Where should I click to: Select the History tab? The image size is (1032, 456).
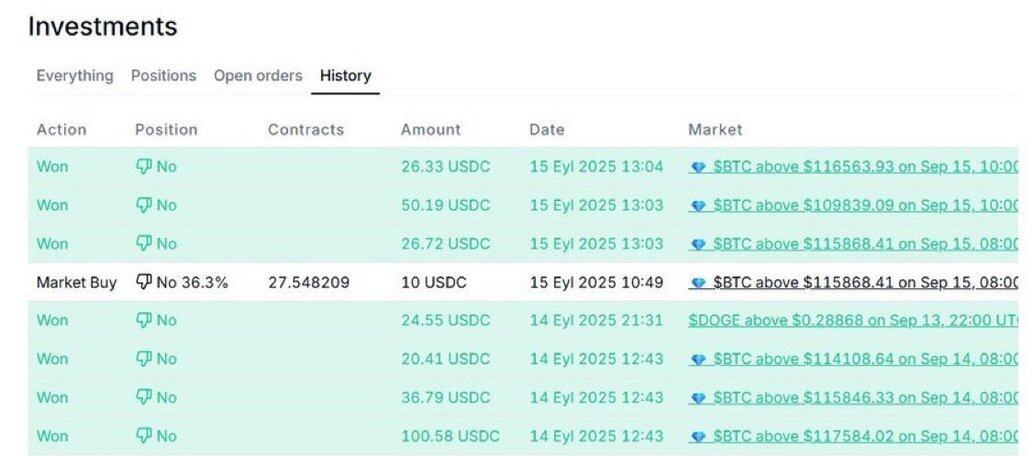(x=346, y=76)
